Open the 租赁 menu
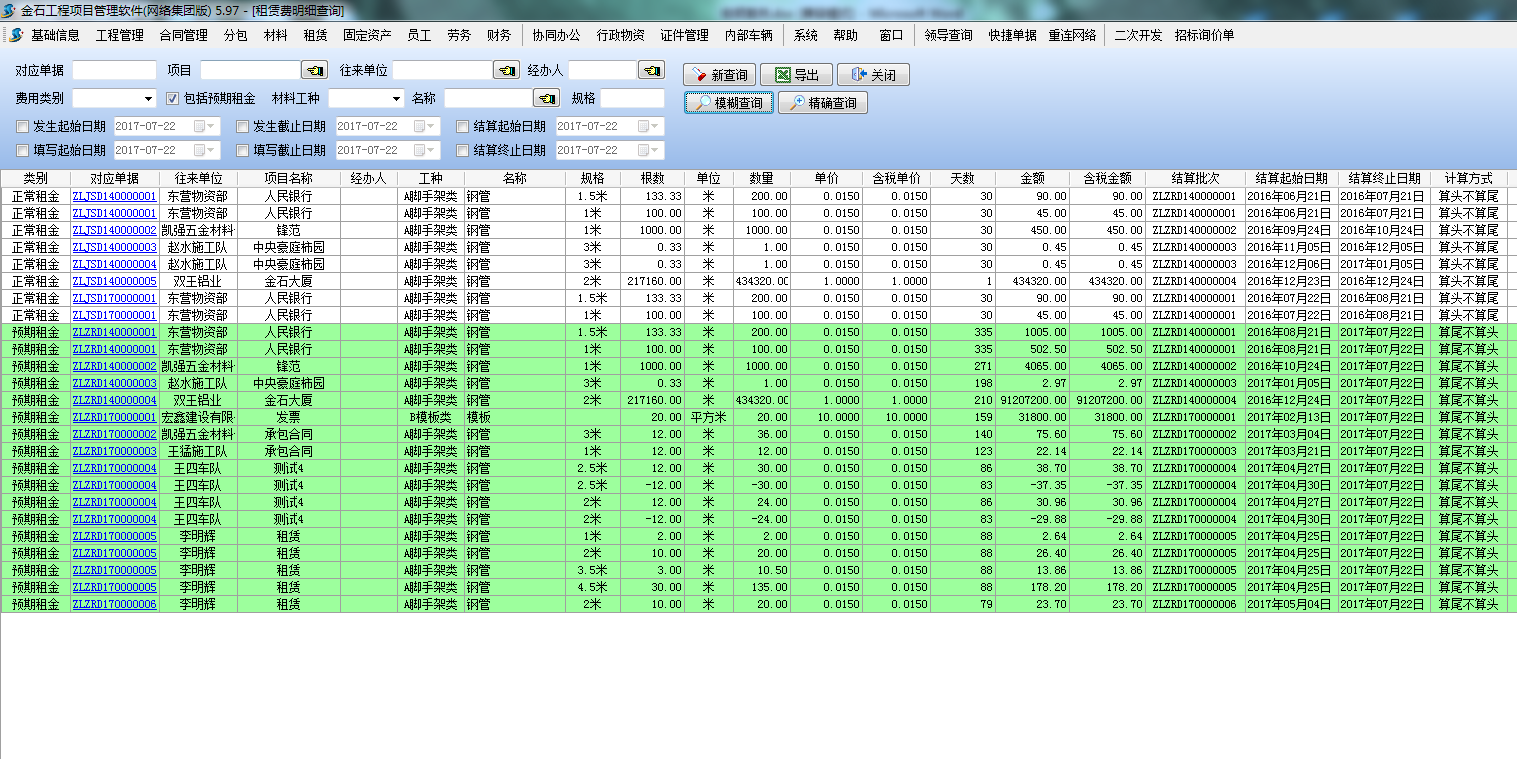Image resolution: width=1517 pixels, height=759 pixels. pos(315,35)
